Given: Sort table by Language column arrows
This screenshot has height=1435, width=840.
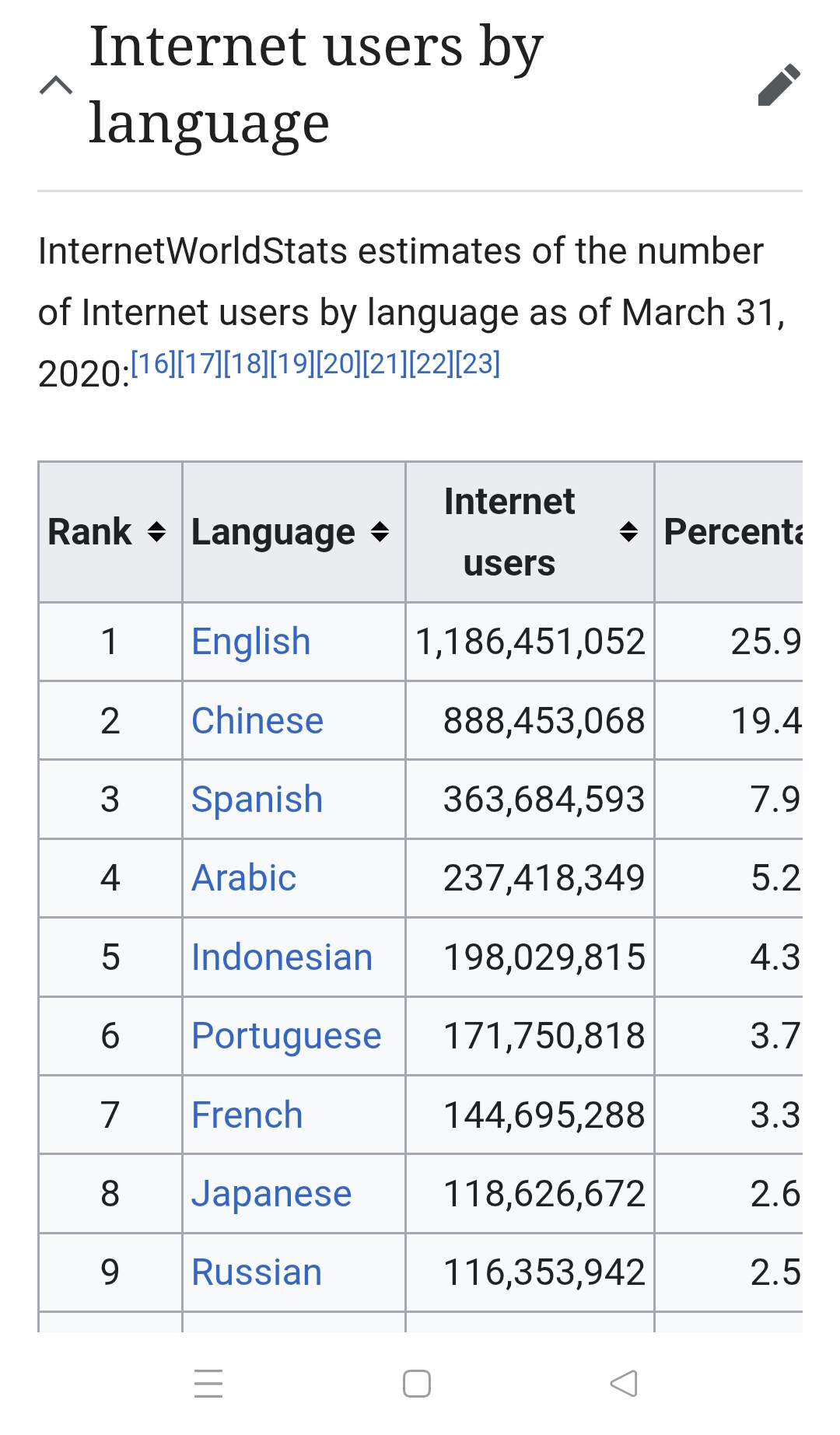Looking at the screenshot, I should [x=380, y=532].
